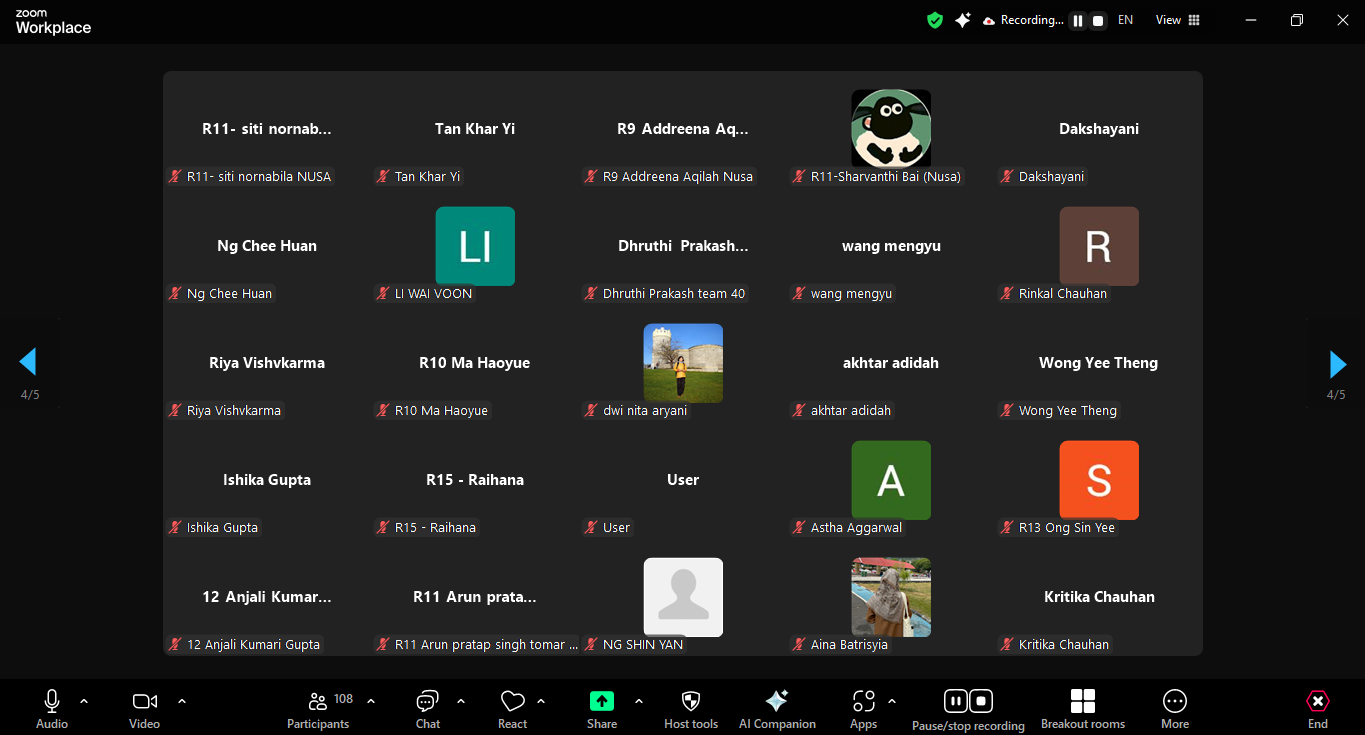Select dwi nita aryani's profile photo

(x=683, y=363)
